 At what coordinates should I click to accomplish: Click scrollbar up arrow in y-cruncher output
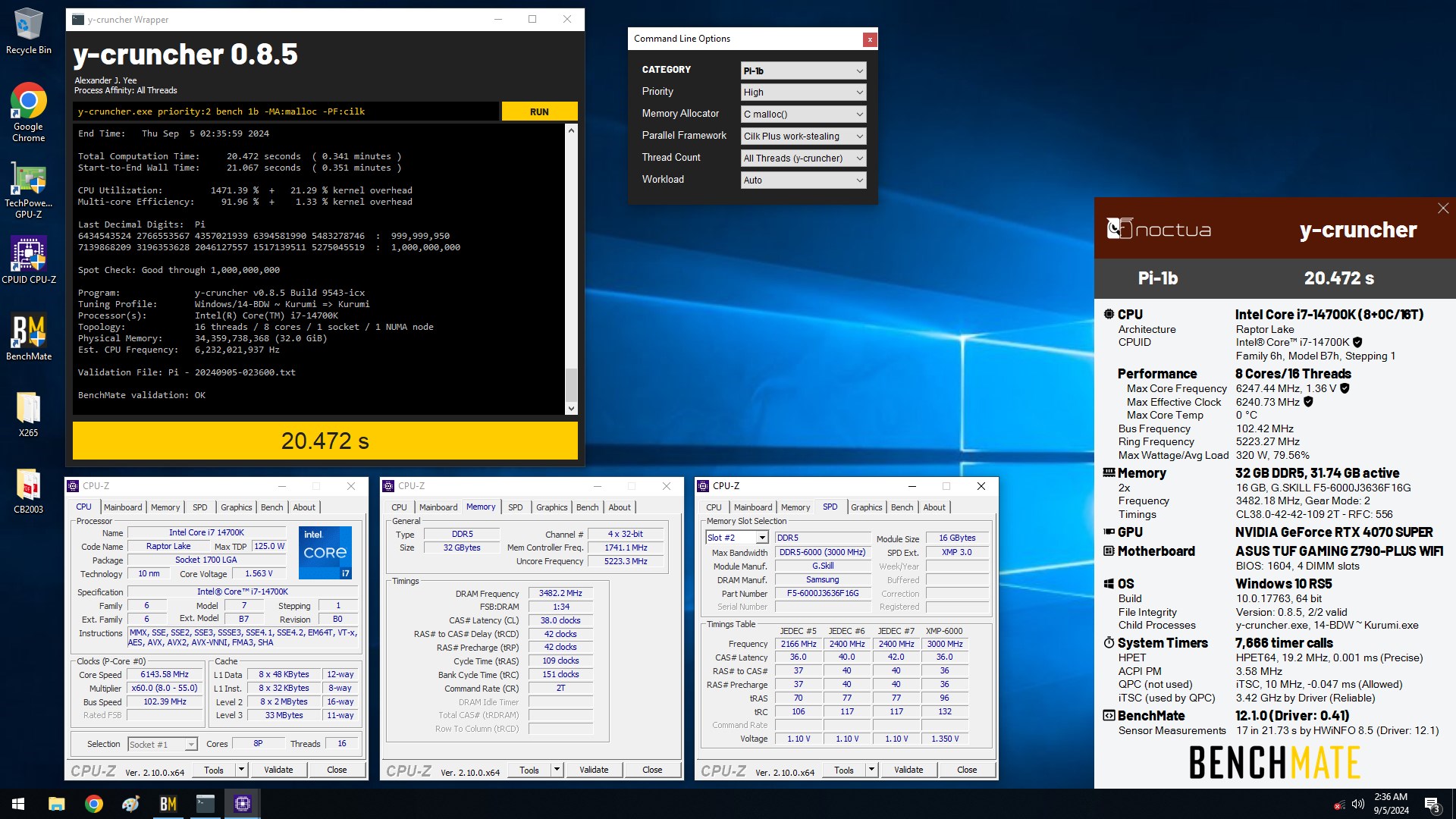pos(571,130)
